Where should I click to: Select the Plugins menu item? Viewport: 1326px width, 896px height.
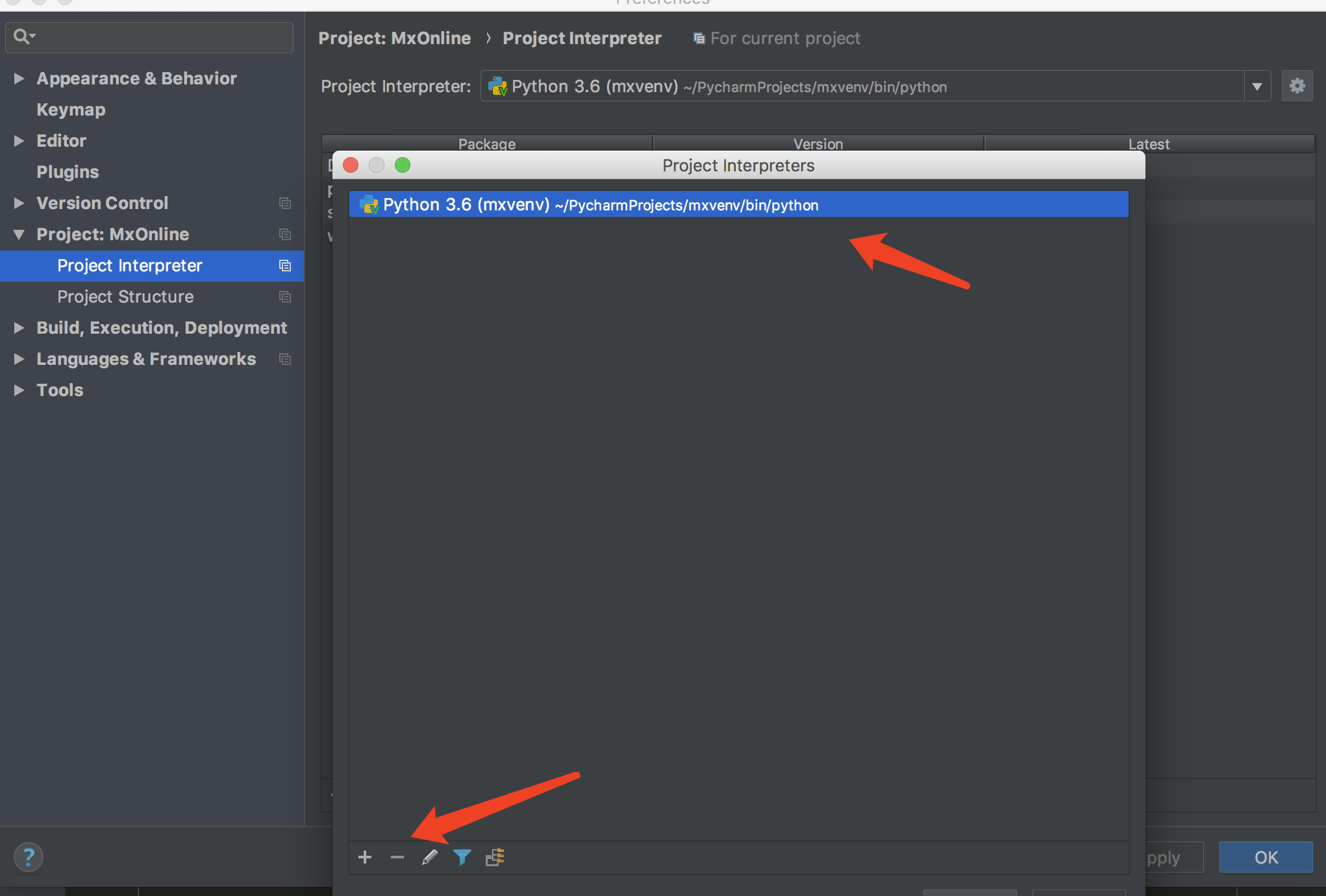[x=68, y=171]
